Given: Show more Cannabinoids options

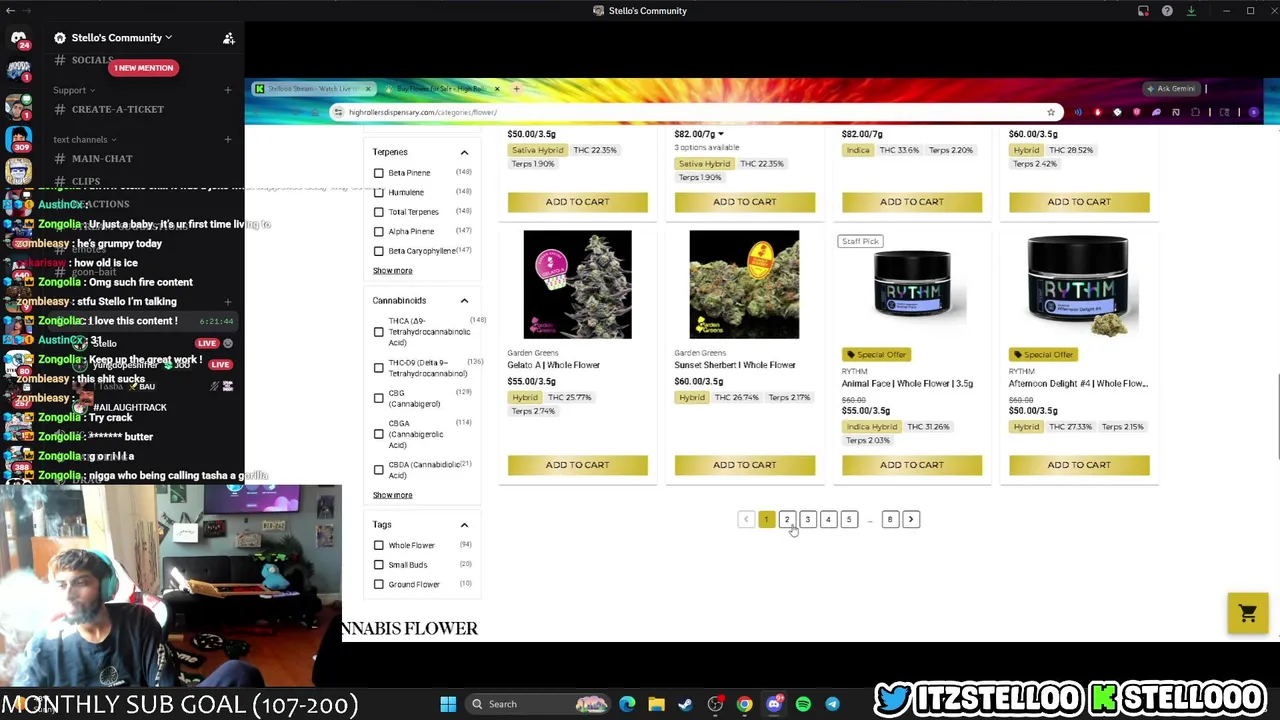Looking at the screenshot, I should (392, 495).
